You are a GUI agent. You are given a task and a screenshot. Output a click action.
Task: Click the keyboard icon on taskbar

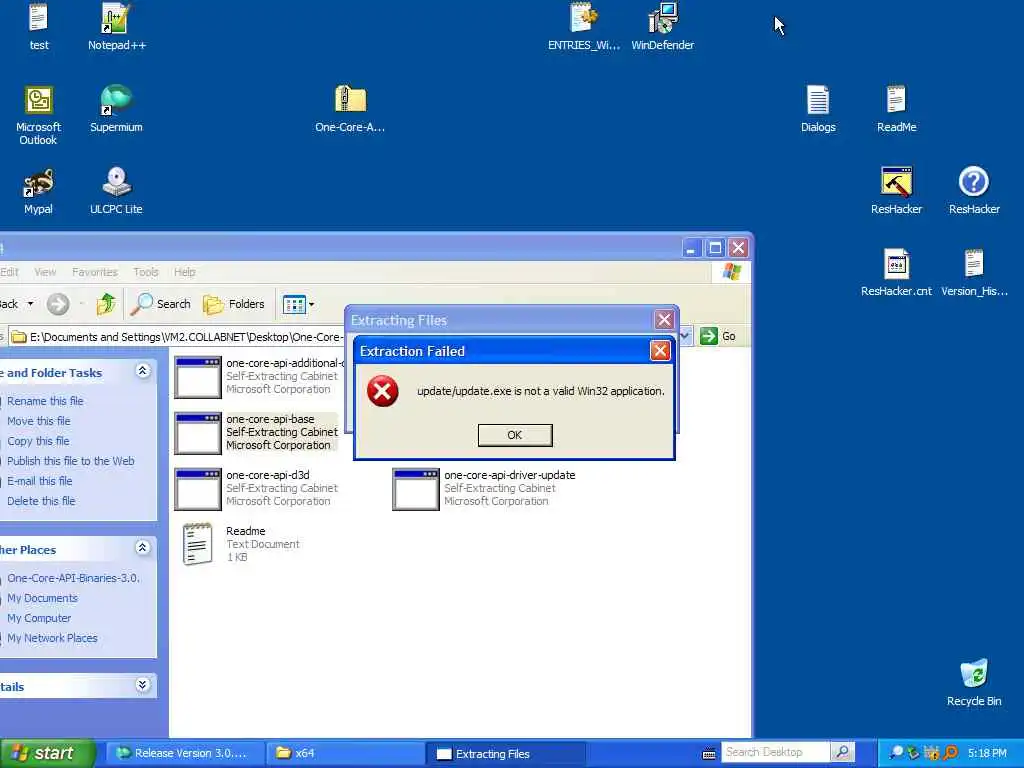709,754
